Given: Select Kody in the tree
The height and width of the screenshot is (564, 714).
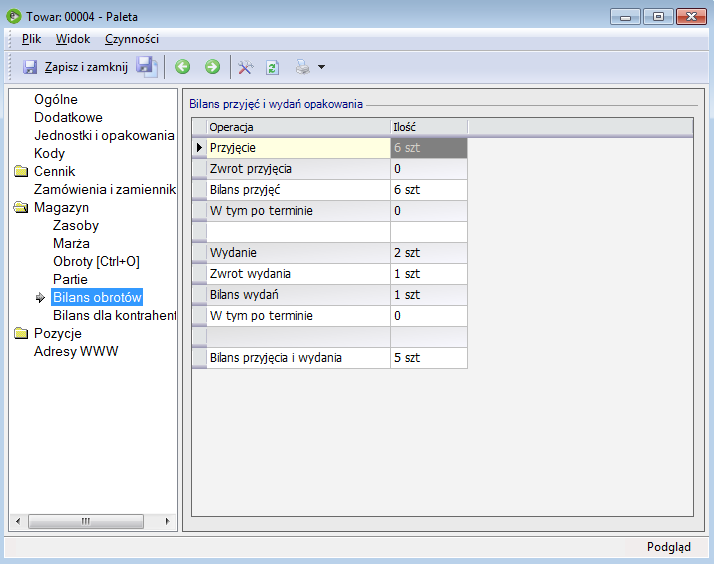Looking at the screenshot, I should pos(49,153).
